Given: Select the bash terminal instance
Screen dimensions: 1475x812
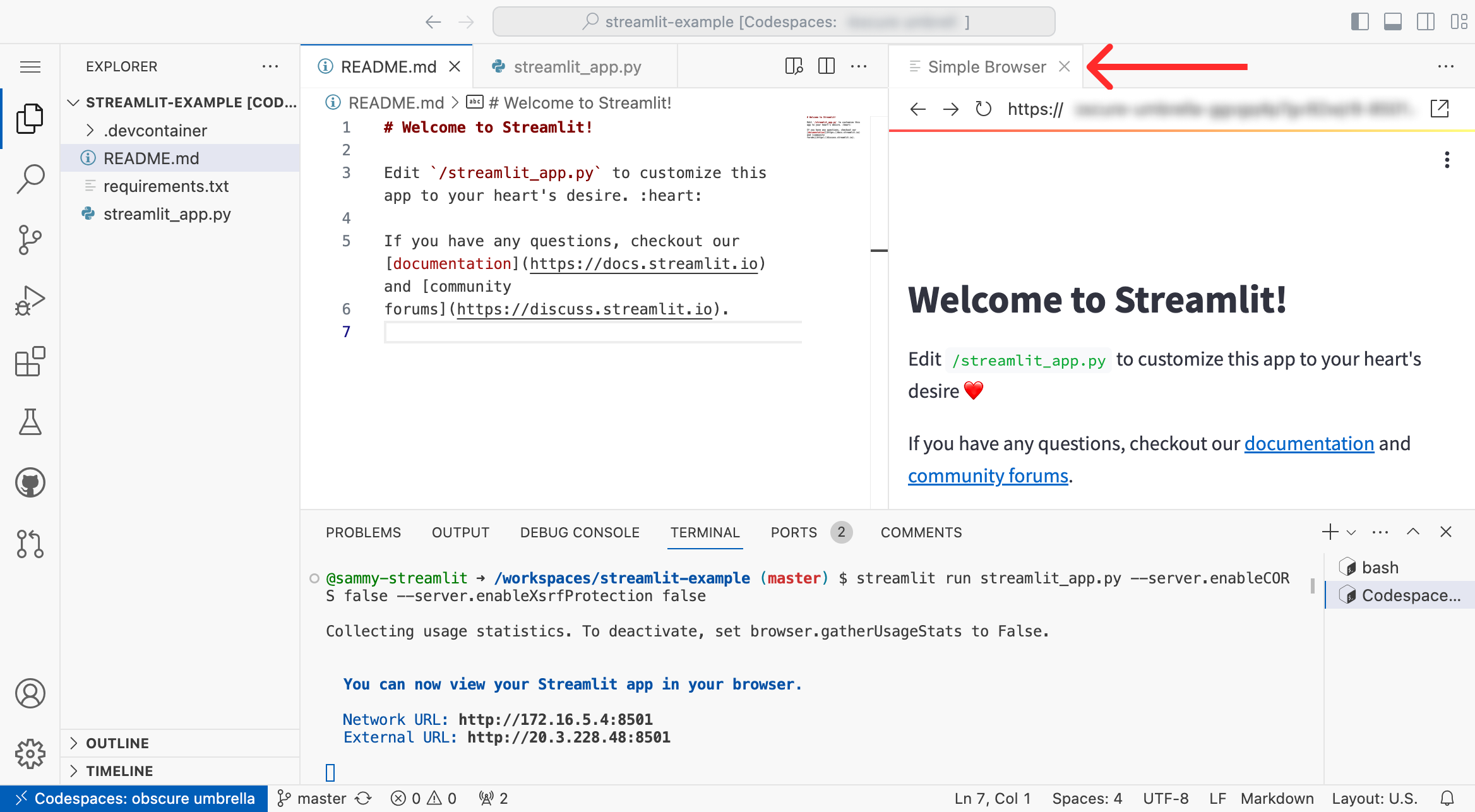Looking at the screenshot, I should click(x=1400, y=568).
